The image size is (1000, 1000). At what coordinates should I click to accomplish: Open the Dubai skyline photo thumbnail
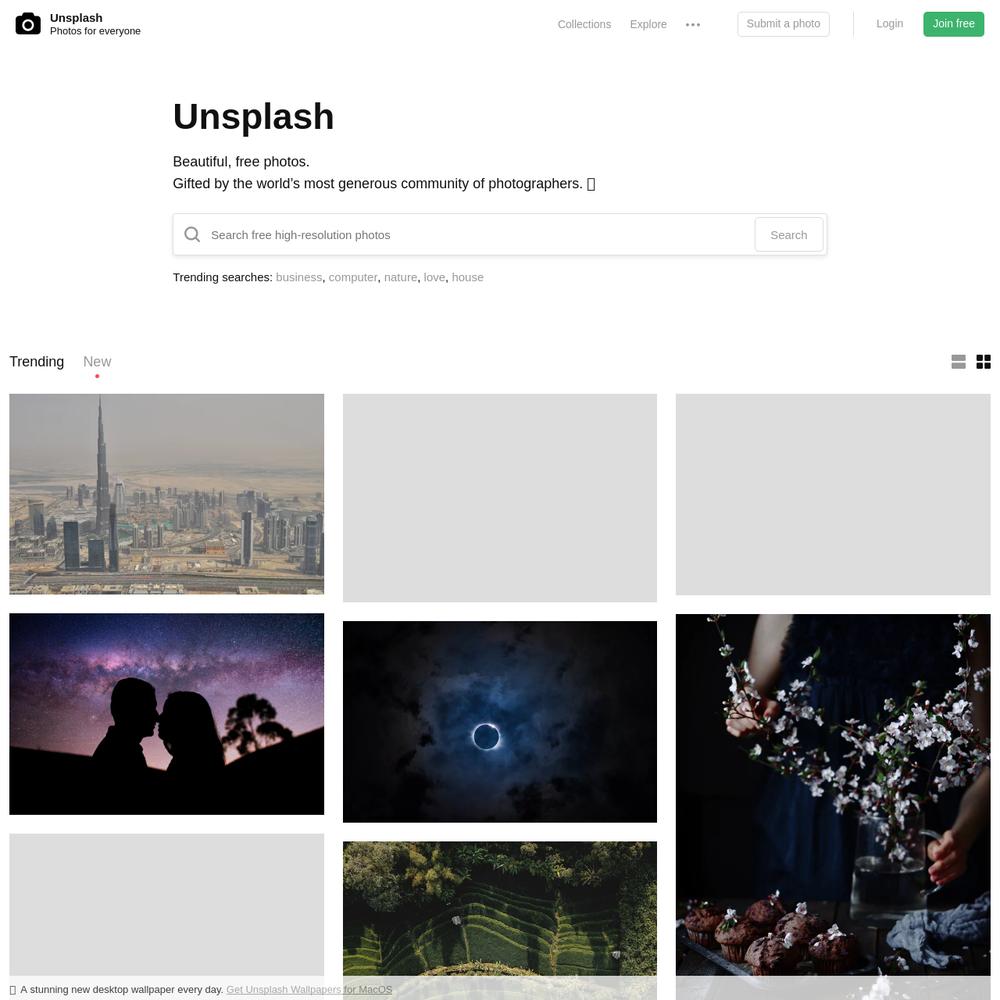coord(166,494)
